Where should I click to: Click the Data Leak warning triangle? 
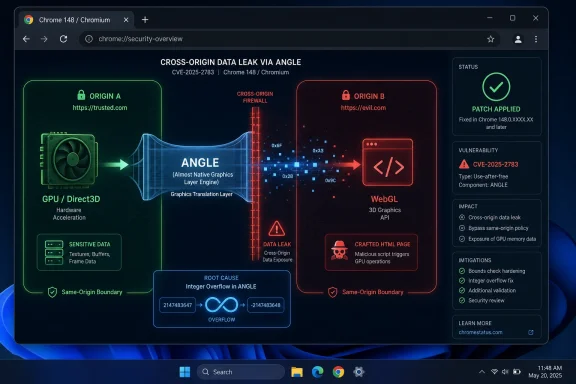(277, 229)
